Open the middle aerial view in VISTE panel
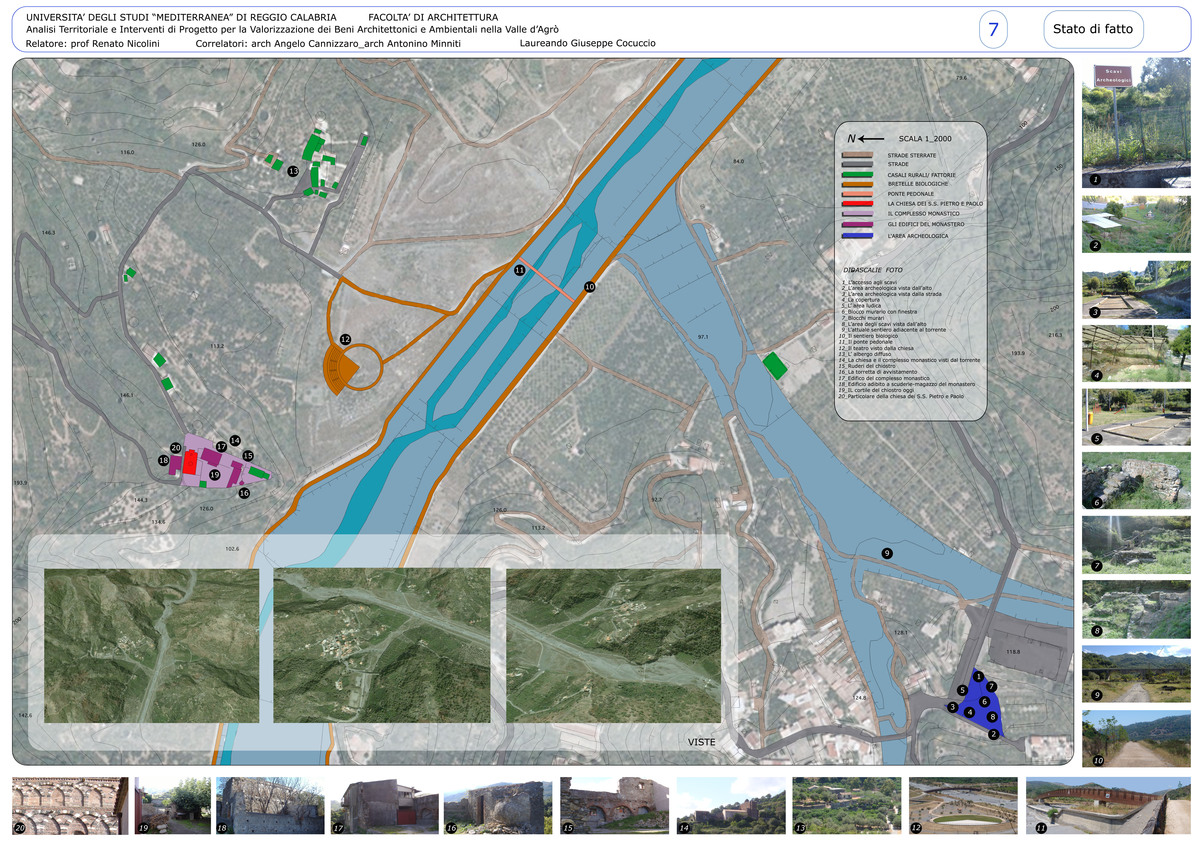Viewport: 1200px width, 848px height. (382, 646)
